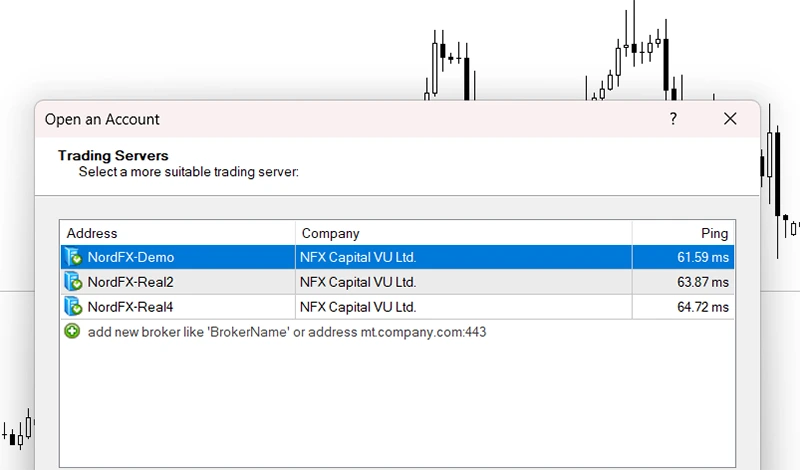
Task: Open help with the question mark button
Action: (673, 119)
